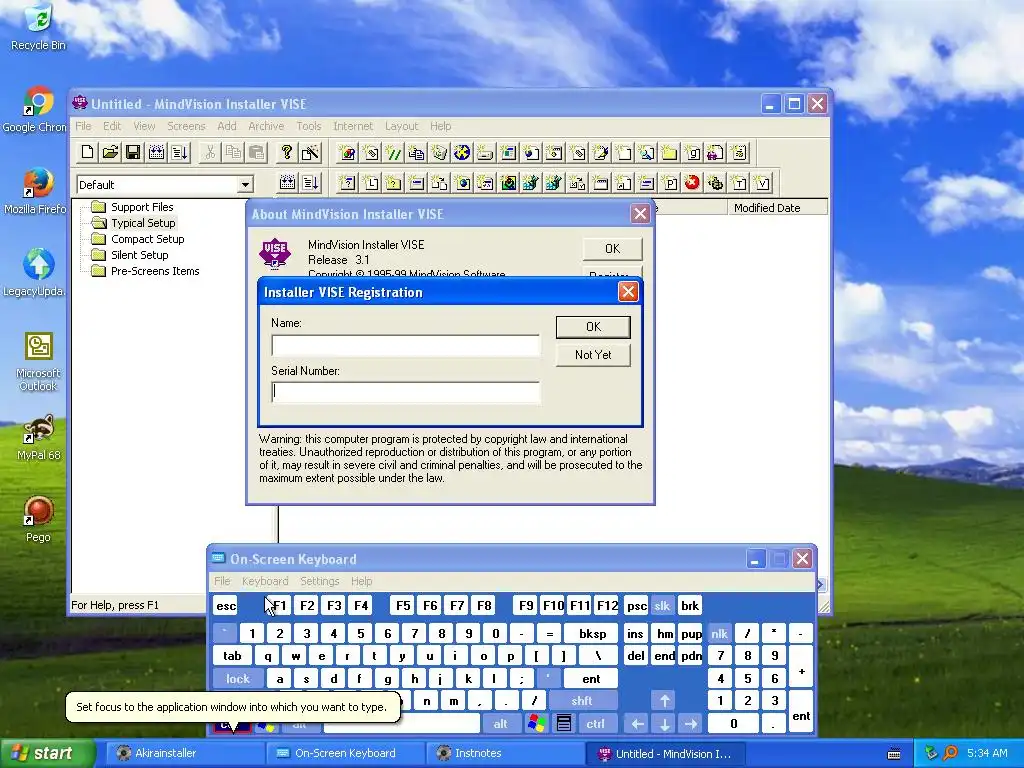This screenshot has width=1024, height=768.
Task: Click the New document toolbar icon
Action: (87, 153)
